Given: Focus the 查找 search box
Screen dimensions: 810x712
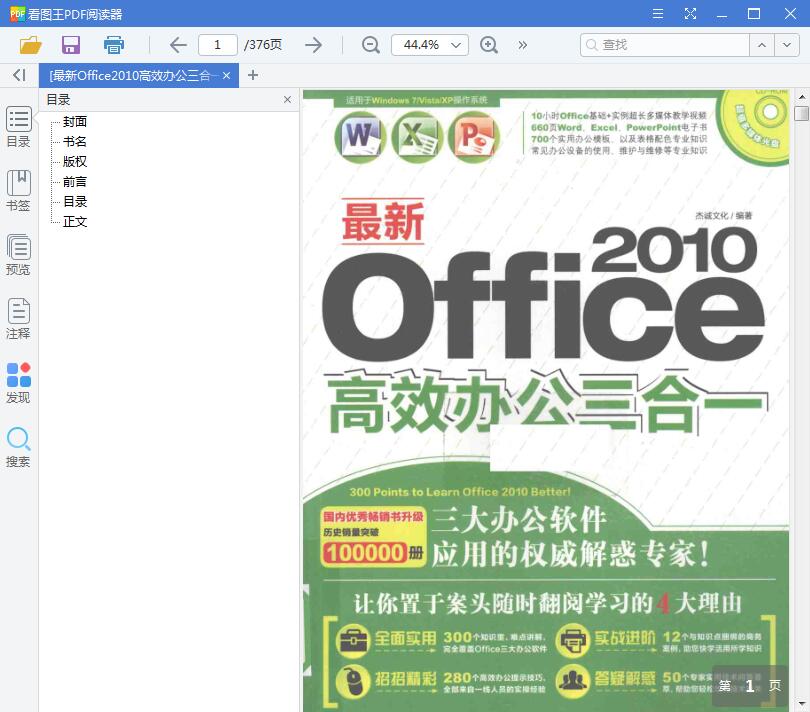Looking at the screenshot, I should tap(664, 45).
